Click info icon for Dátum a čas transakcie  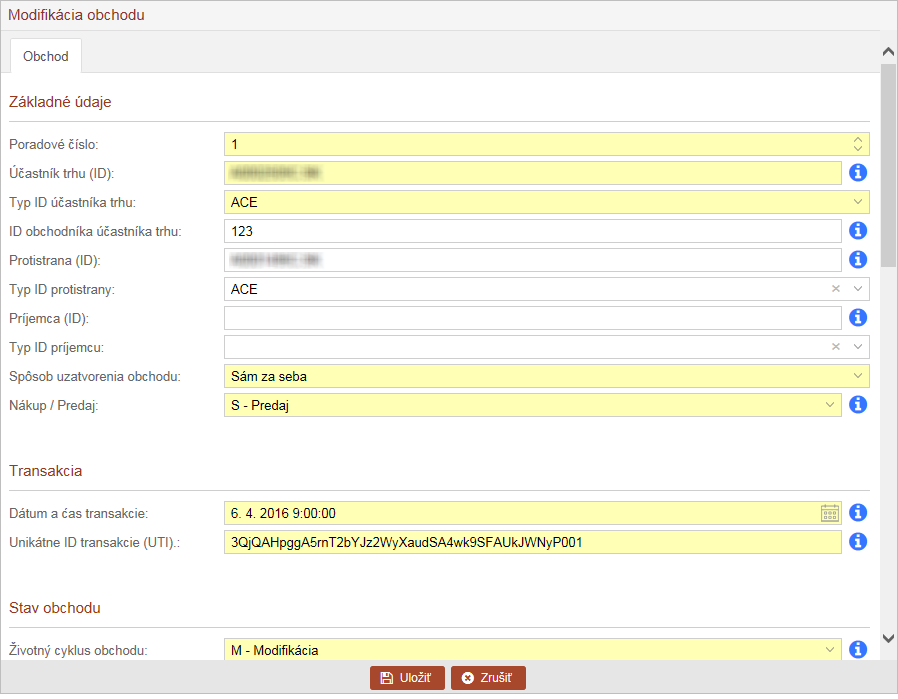(857, 513)
